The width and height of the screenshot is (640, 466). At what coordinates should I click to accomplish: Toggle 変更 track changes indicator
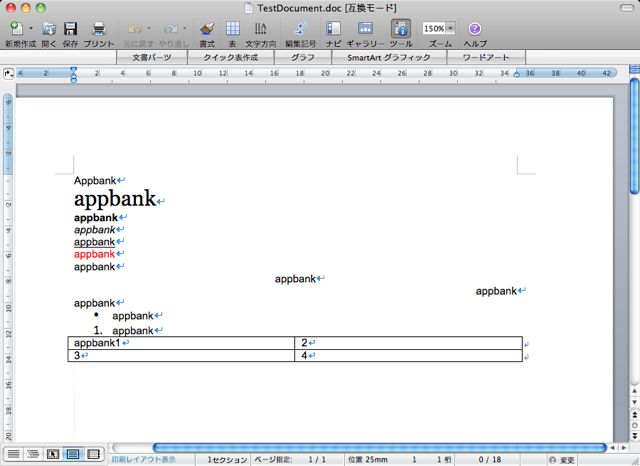[x=562, y=460]
